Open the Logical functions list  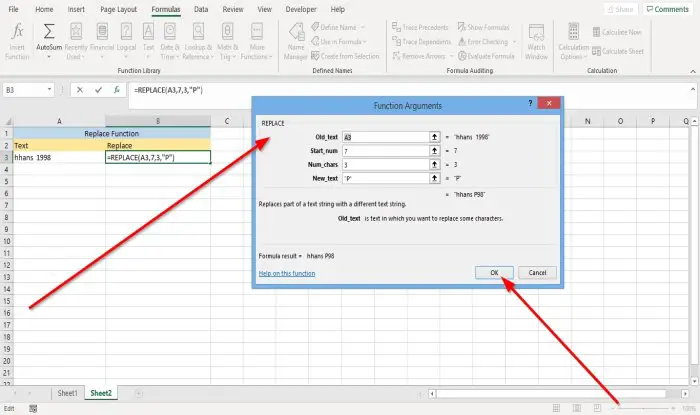tap(126, 41)
